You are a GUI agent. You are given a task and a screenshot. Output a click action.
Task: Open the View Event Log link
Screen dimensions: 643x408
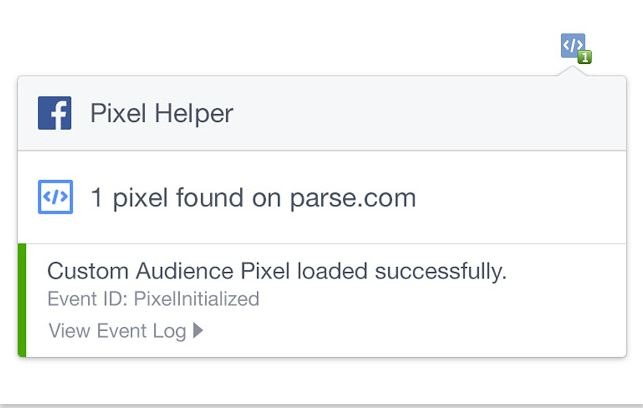(125, 331)
